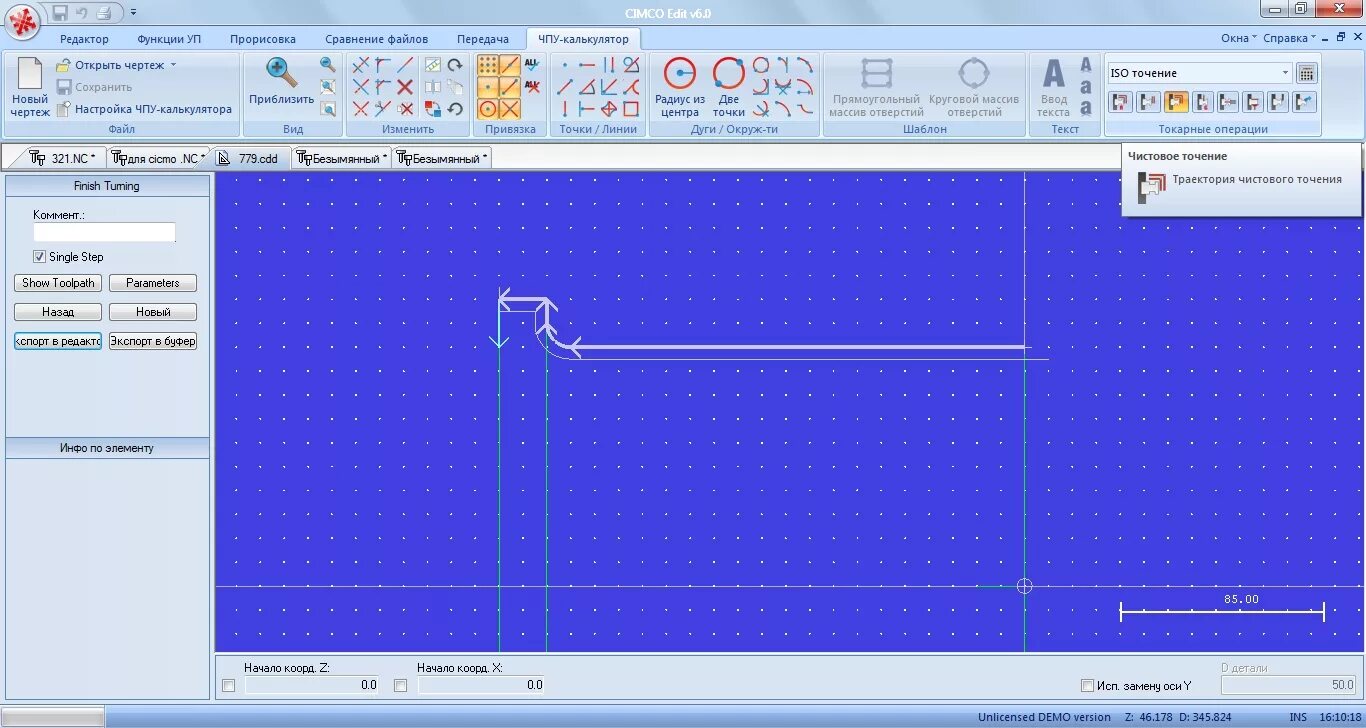Click the red X delete icon in Изменить

tap(405, 87)
